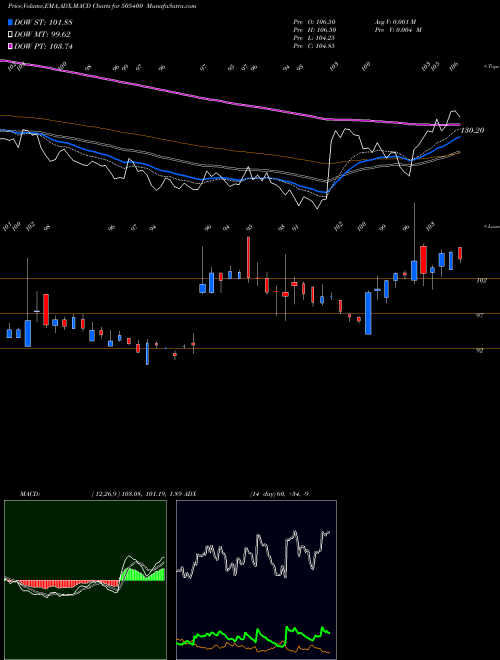Click the 130.20 EMA value label

473,130
